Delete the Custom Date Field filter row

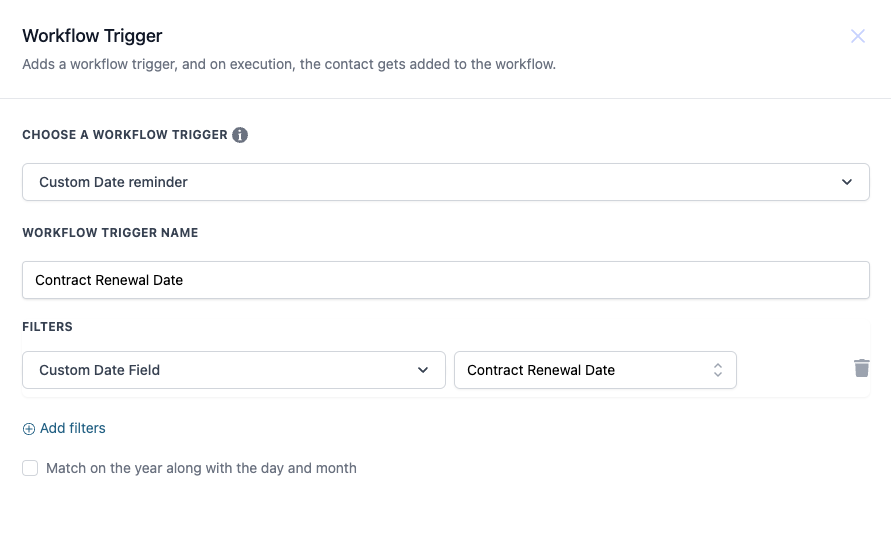click(x=861, y=368)
